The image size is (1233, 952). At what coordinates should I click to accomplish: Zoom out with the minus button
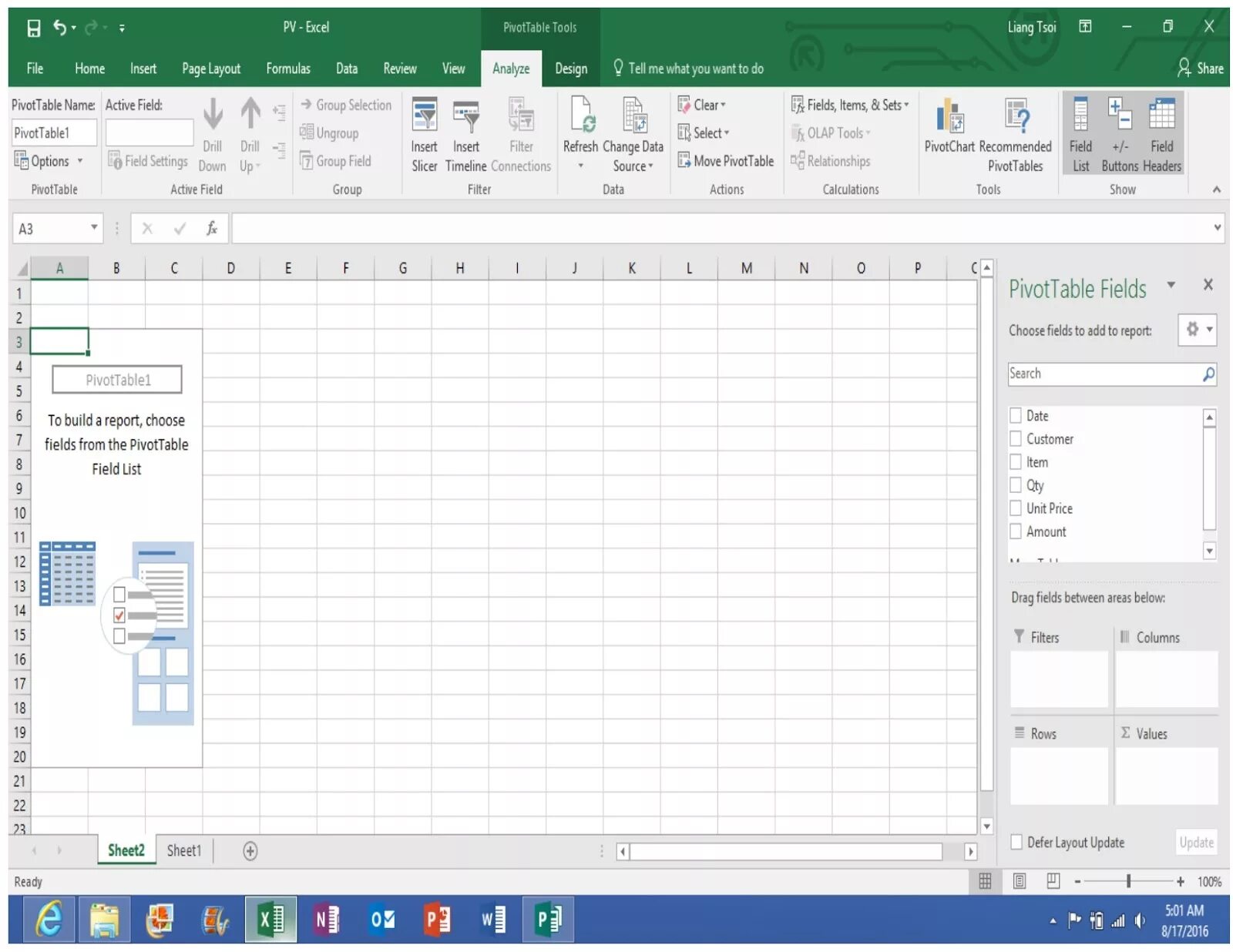point(1077,881)
